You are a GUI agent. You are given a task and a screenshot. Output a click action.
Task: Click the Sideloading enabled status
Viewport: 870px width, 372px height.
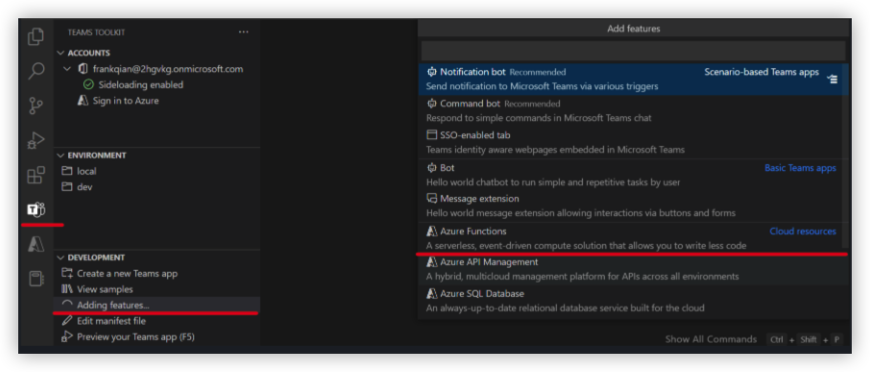pos(140,85)
